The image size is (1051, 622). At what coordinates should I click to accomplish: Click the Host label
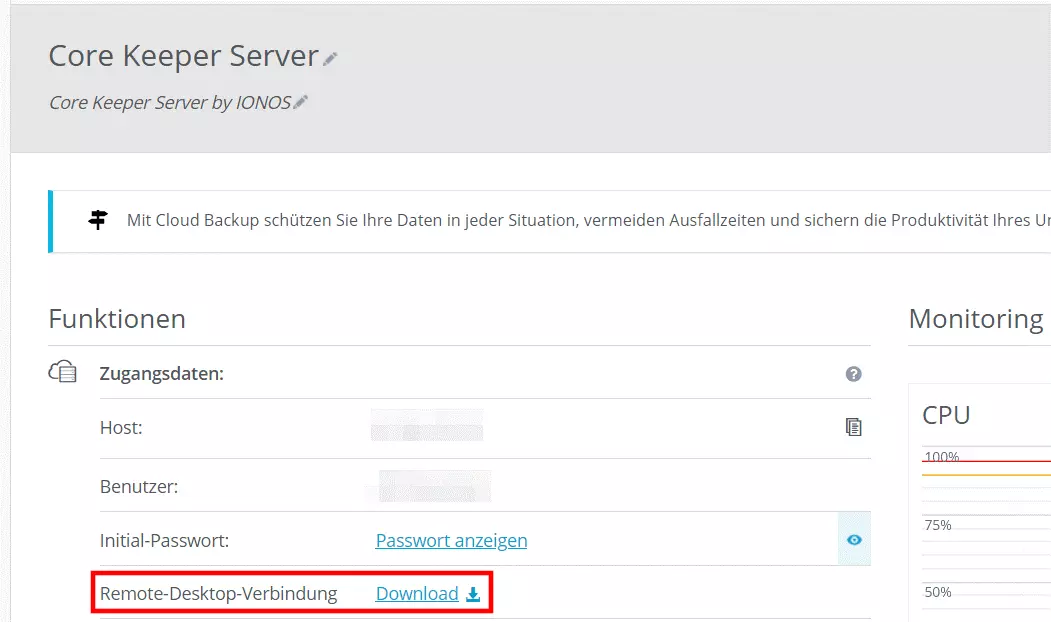pyautogui.click(x=121, y=428)
